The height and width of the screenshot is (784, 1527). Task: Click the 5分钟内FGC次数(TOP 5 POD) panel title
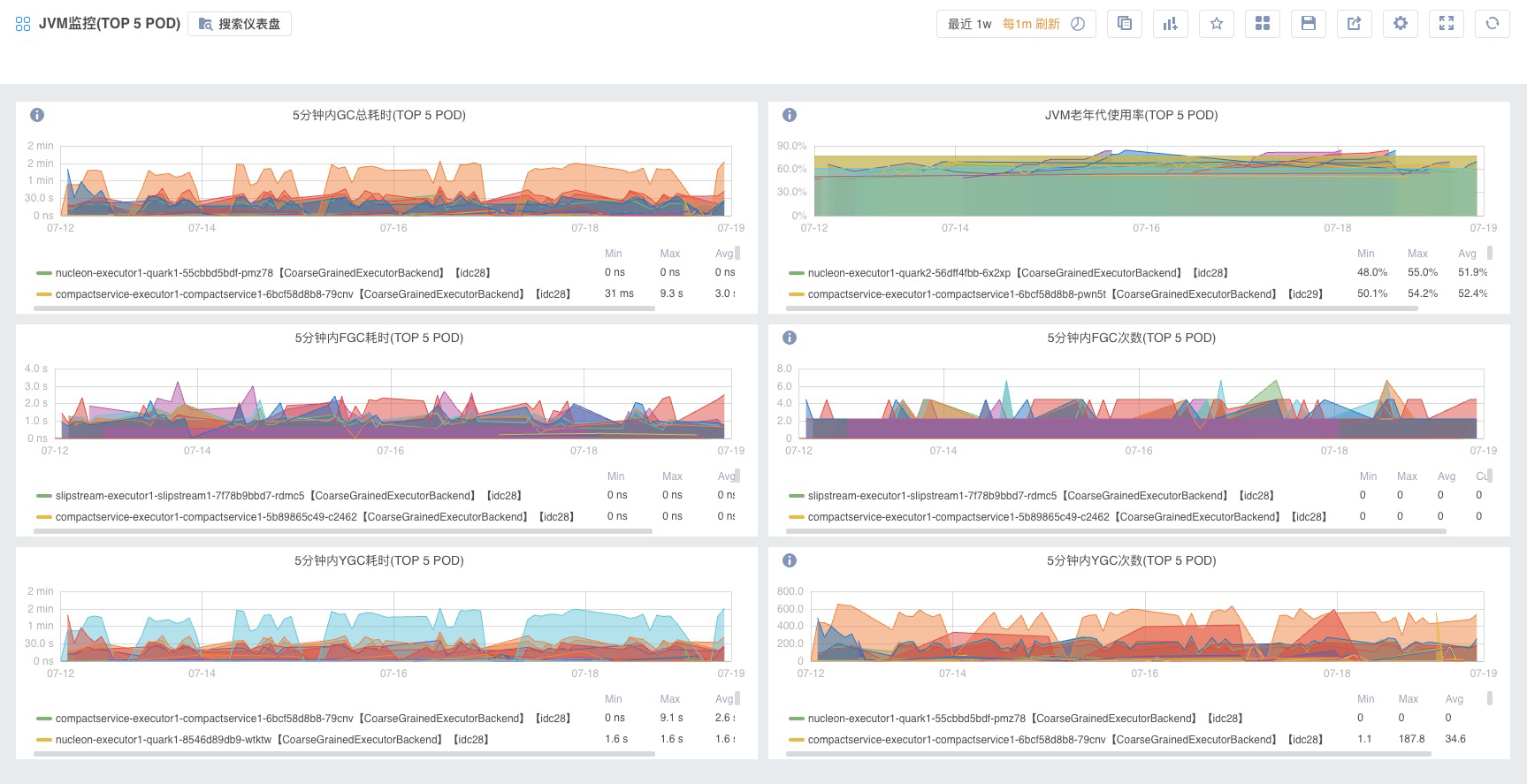(x=1131, y=338)
